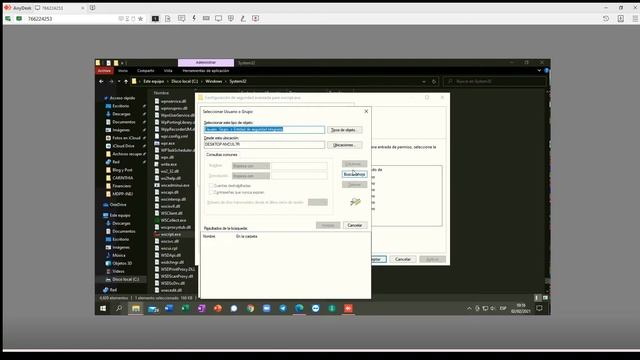This screenshot has height=360, width=640.
Task: Click Columnas button in dialog
Action: pos(354,164)
